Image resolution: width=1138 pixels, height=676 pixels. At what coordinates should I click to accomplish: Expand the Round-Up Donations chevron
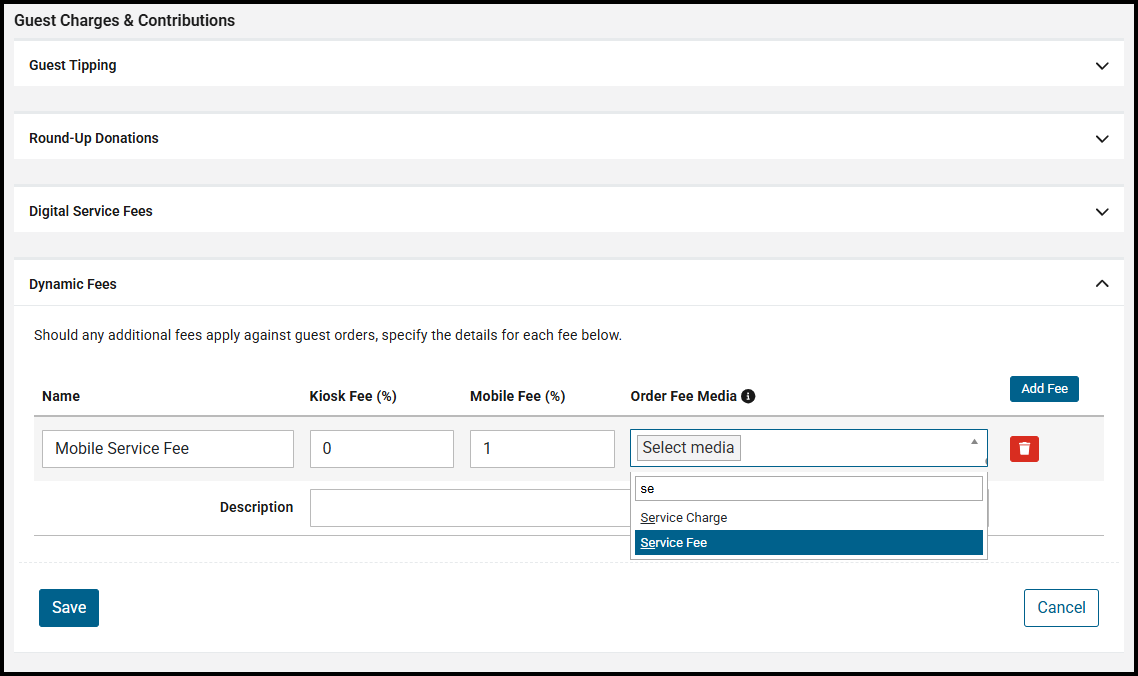pos(1102,139)
